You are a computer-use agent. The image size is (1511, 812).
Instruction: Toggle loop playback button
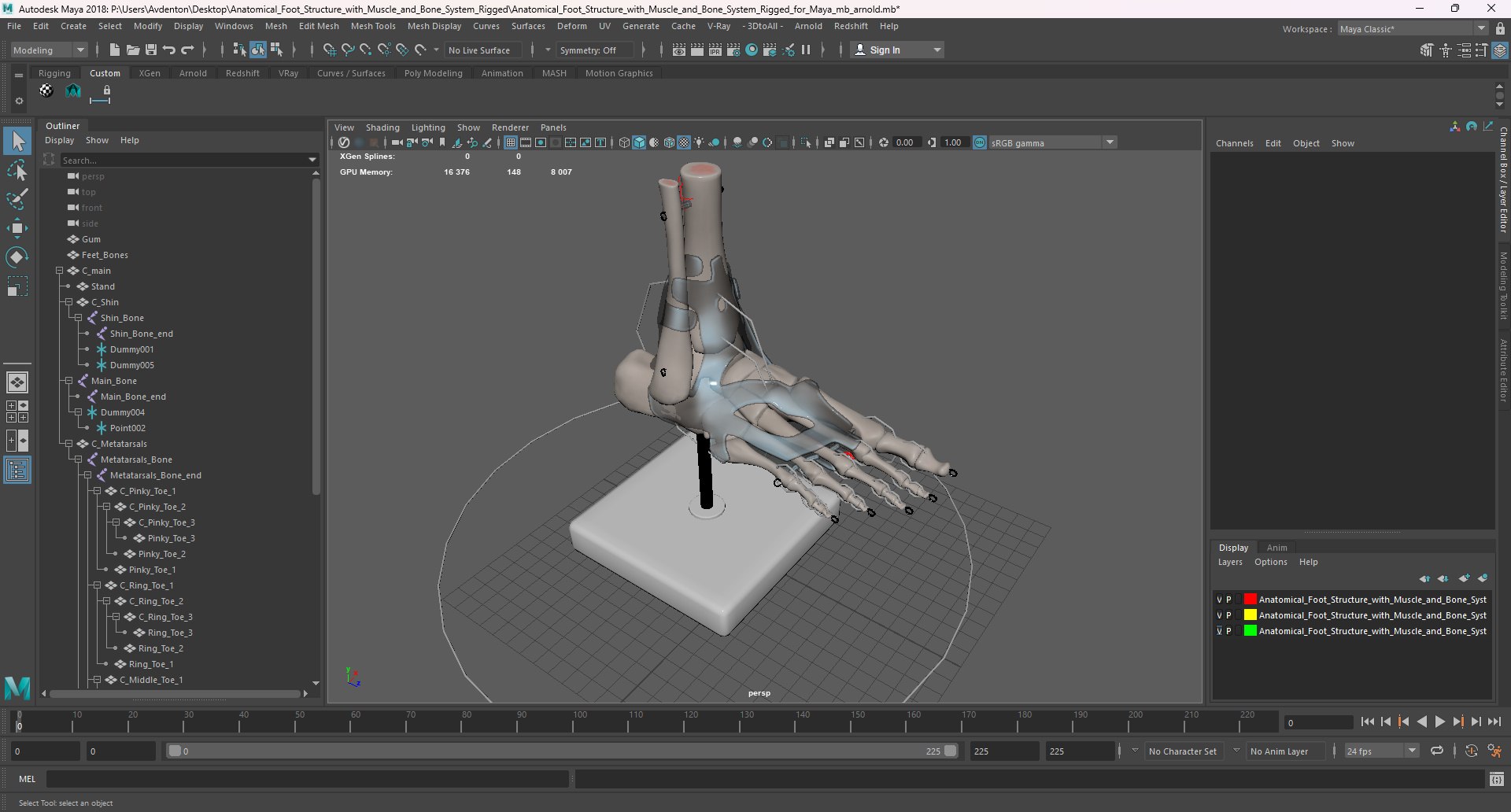click(x=1437, y=751)
